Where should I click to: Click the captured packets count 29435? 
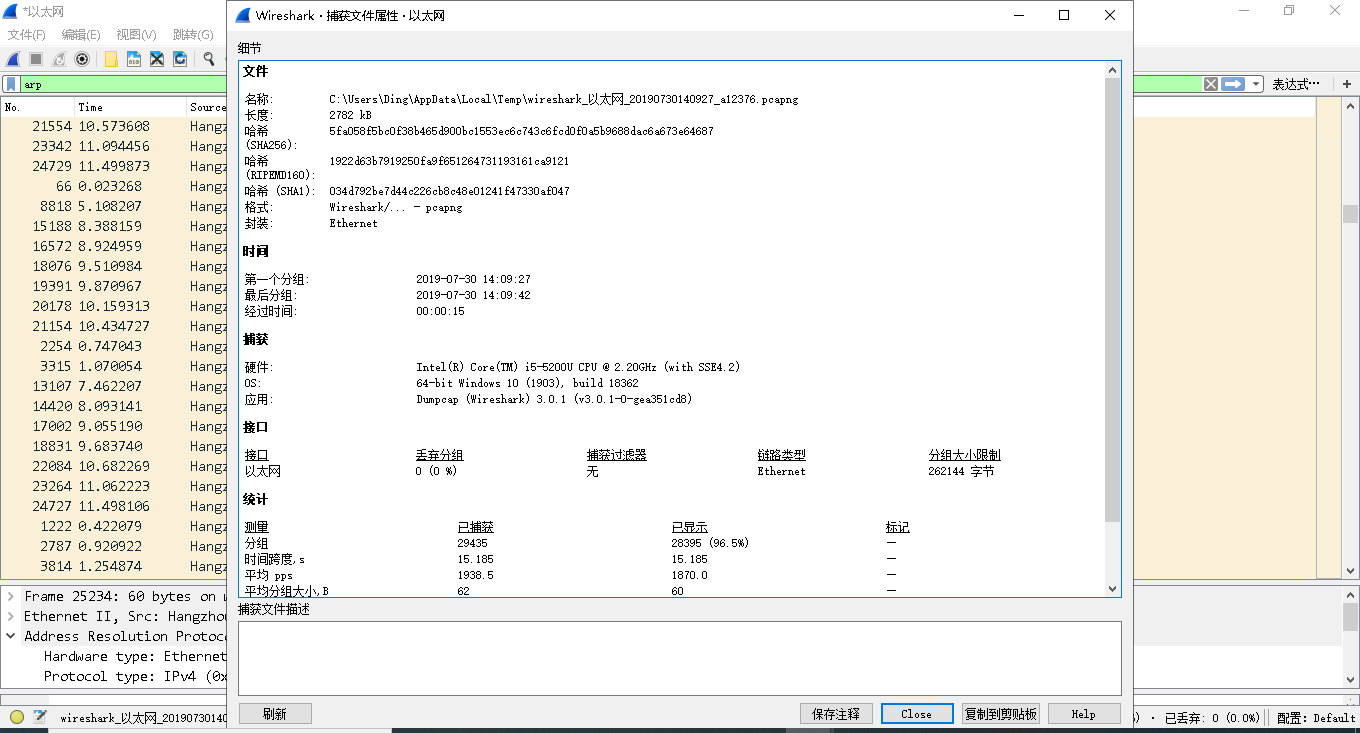pos(472,543)
